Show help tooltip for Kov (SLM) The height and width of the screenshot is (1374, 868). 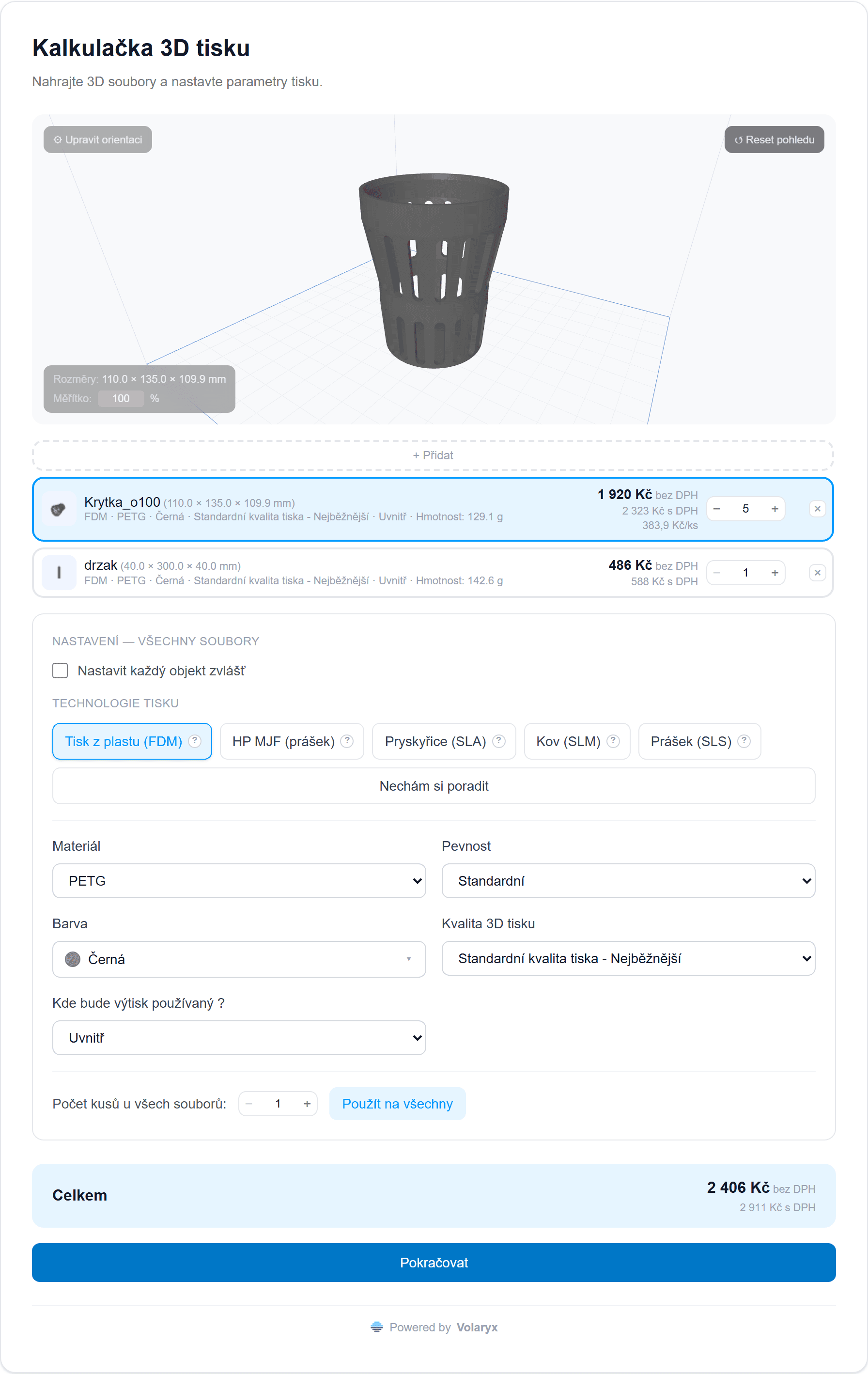pos(613,741)
